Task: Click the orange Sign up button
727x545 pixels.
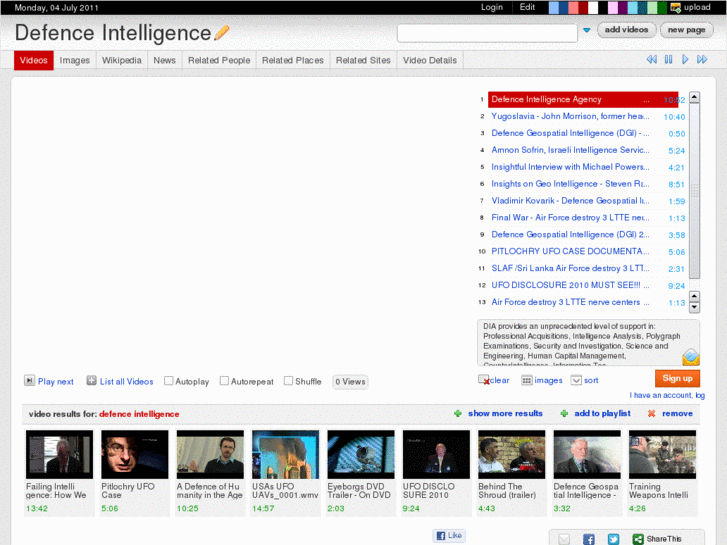Action: point(677,378)
